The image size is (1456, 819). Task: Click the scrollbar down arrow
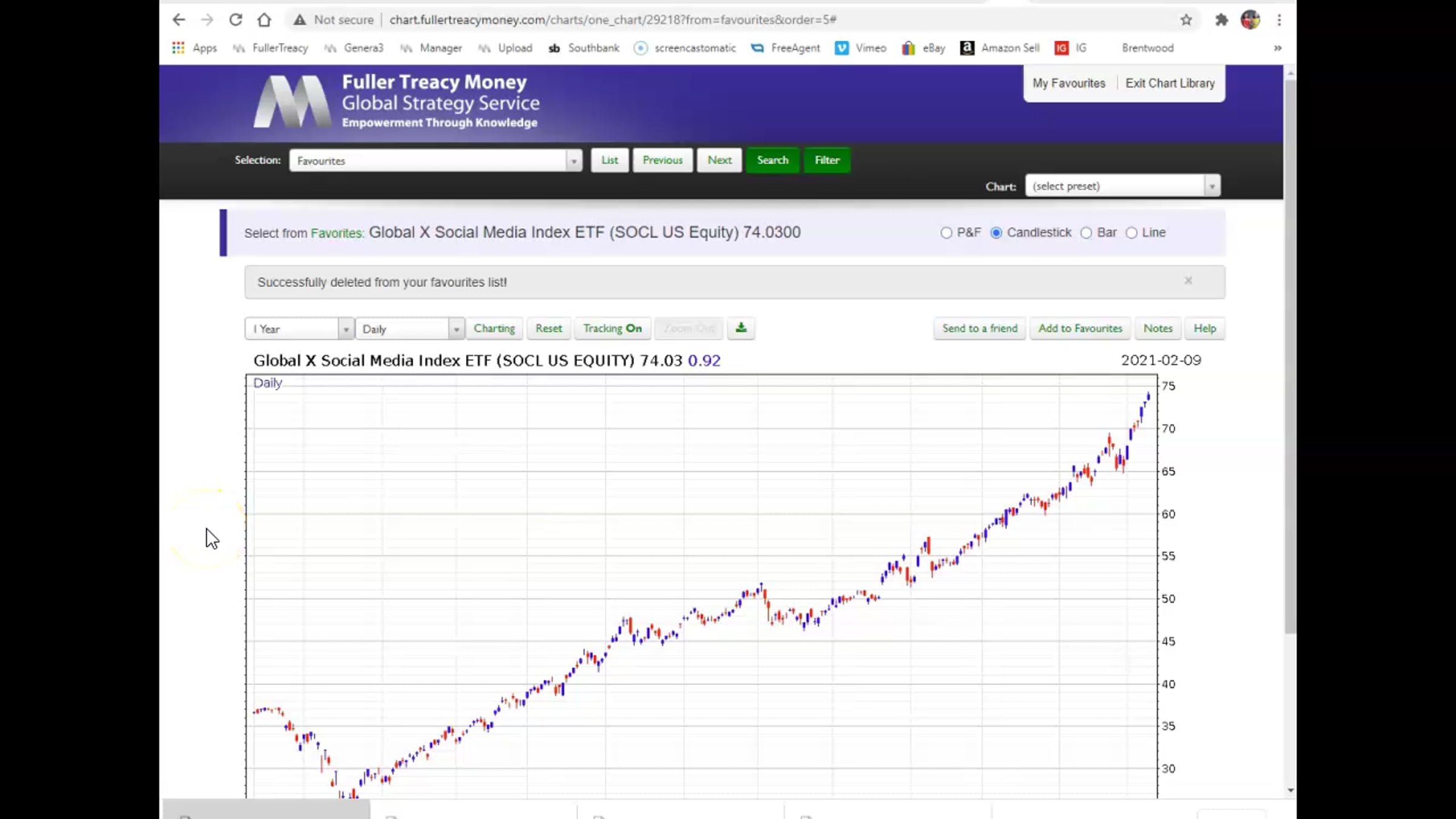tap(1290, 790)
